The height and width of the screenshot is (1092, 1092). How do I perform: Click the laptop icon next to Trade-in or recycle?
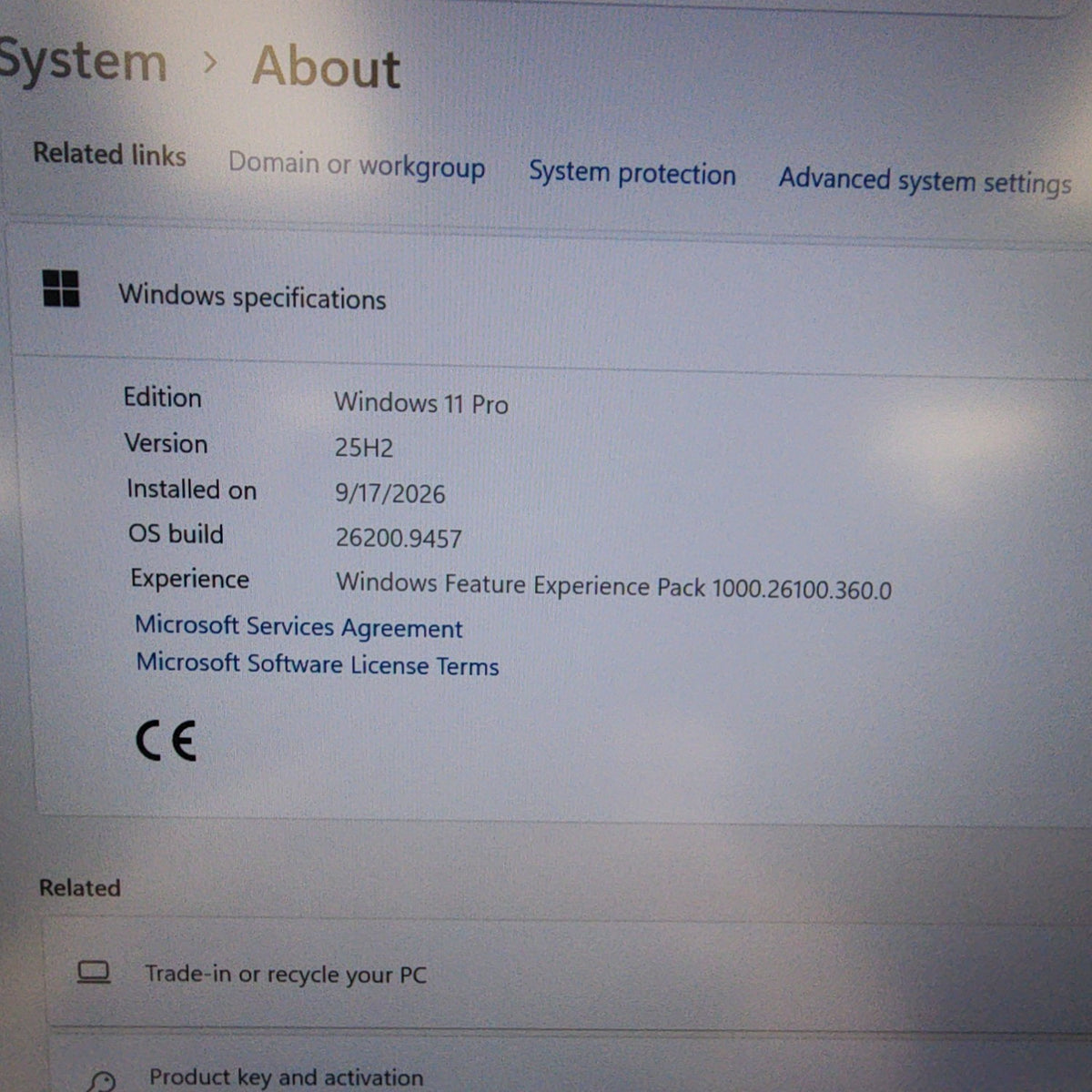(93, 973)
